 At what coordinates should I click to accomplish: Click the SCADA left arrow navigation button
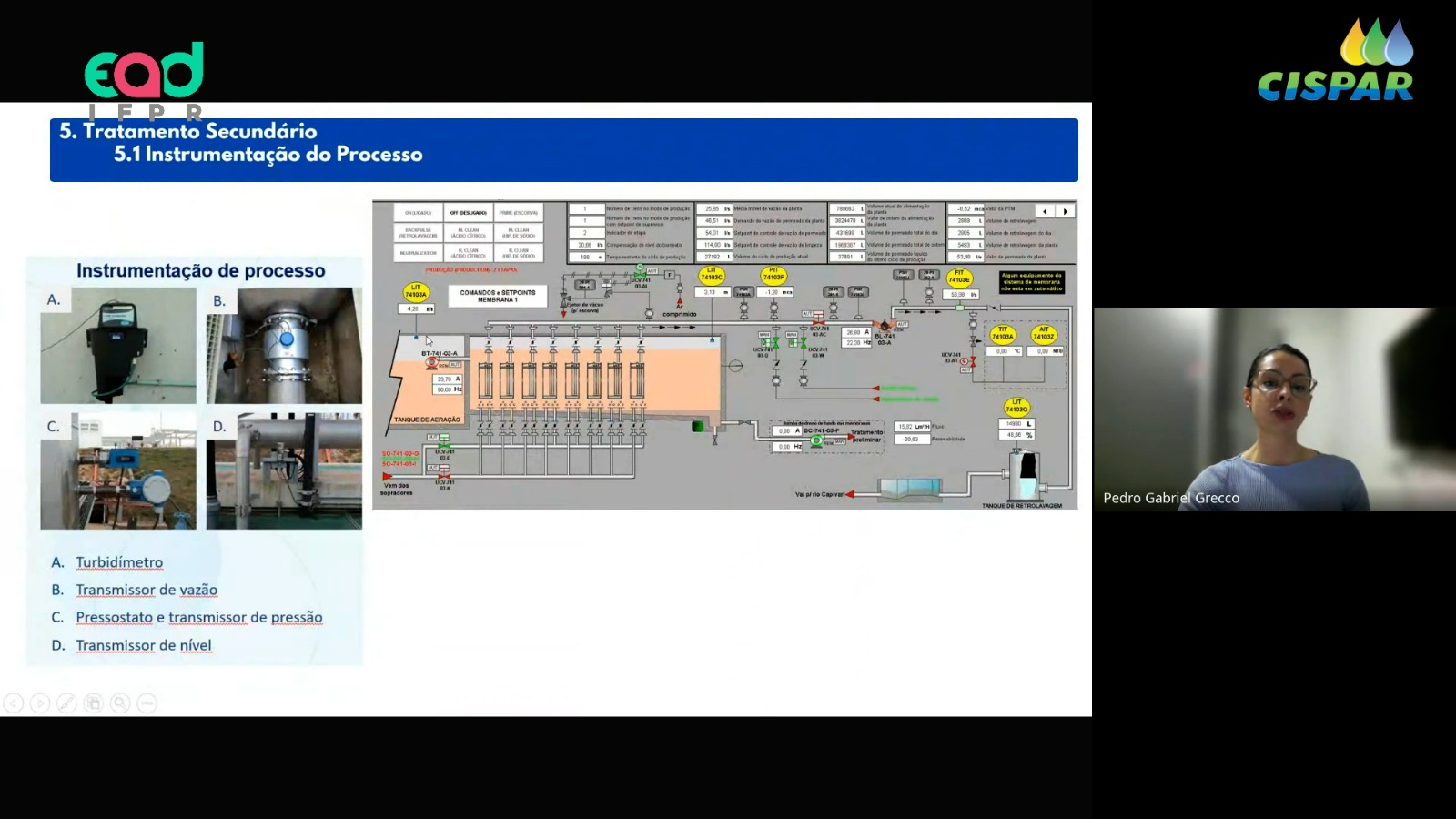tap(1045, 211)
